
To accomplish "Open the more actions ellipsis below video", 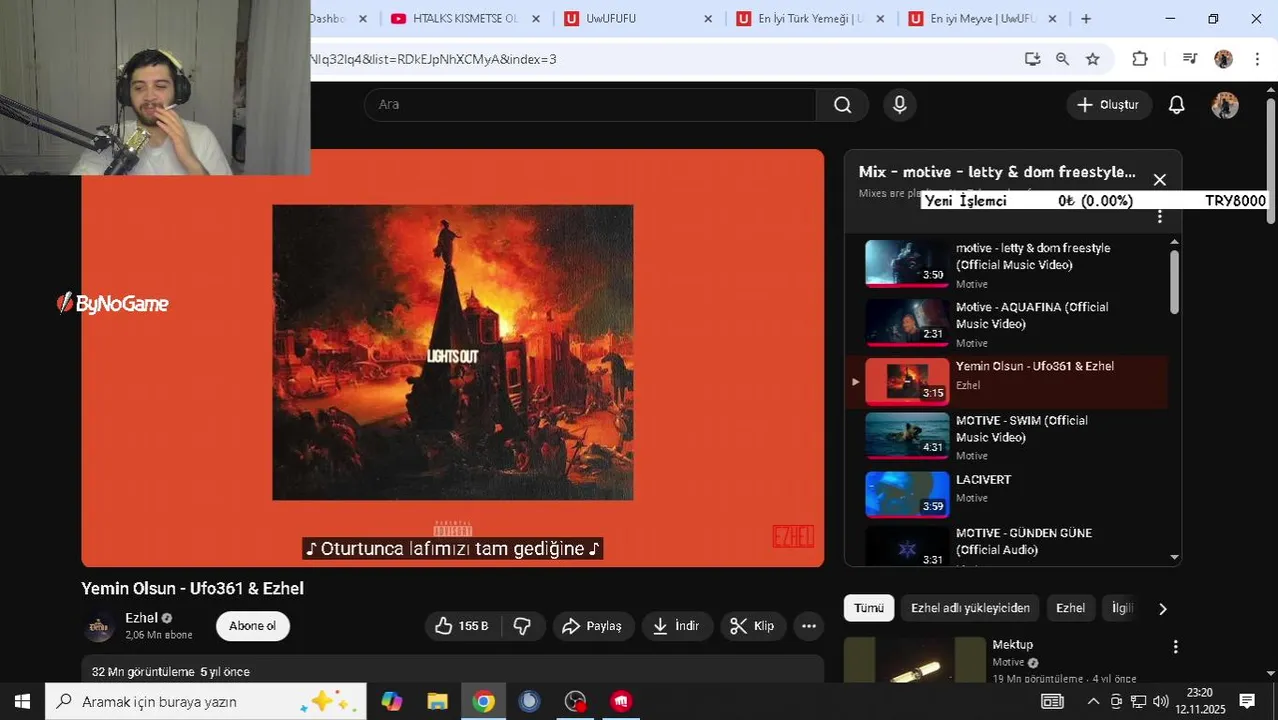I will pos(809,626).
